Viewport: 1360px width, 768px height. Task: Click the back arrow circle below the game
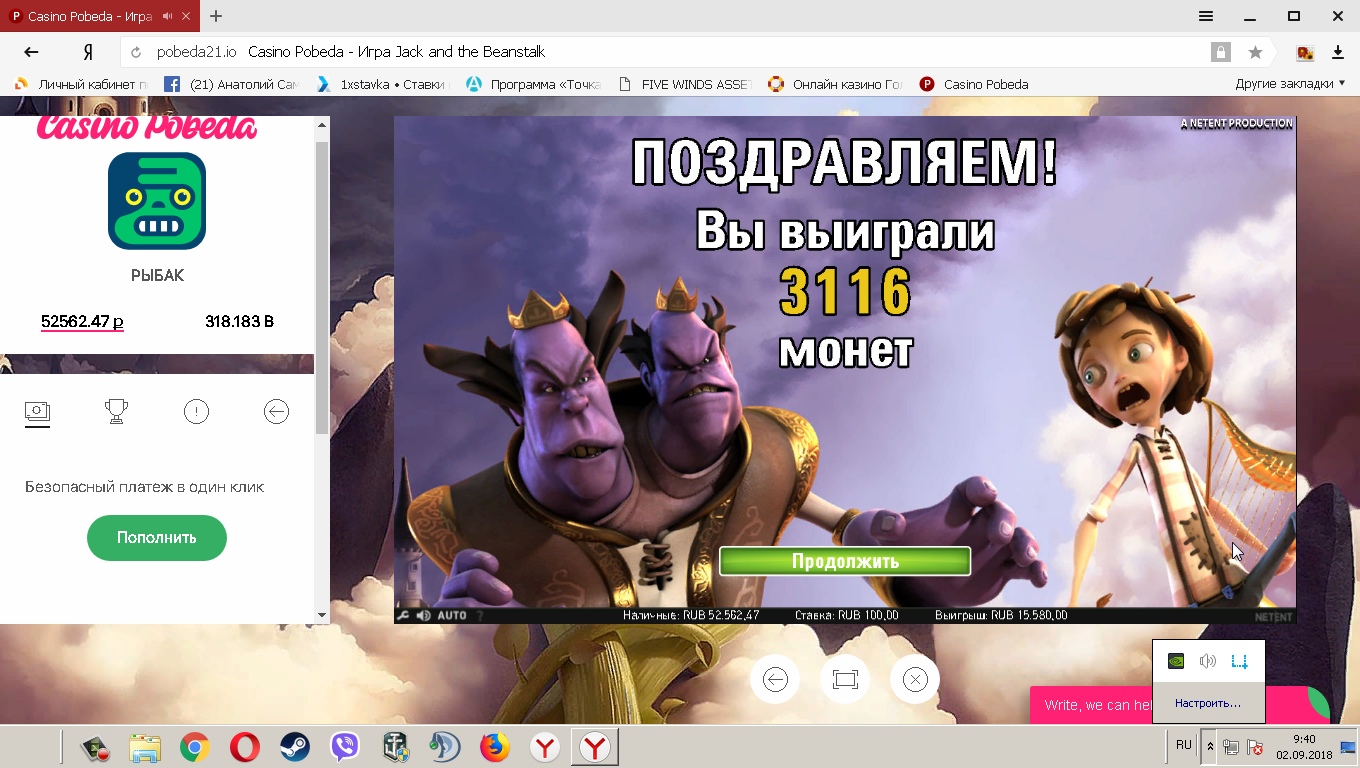[775, 680]
